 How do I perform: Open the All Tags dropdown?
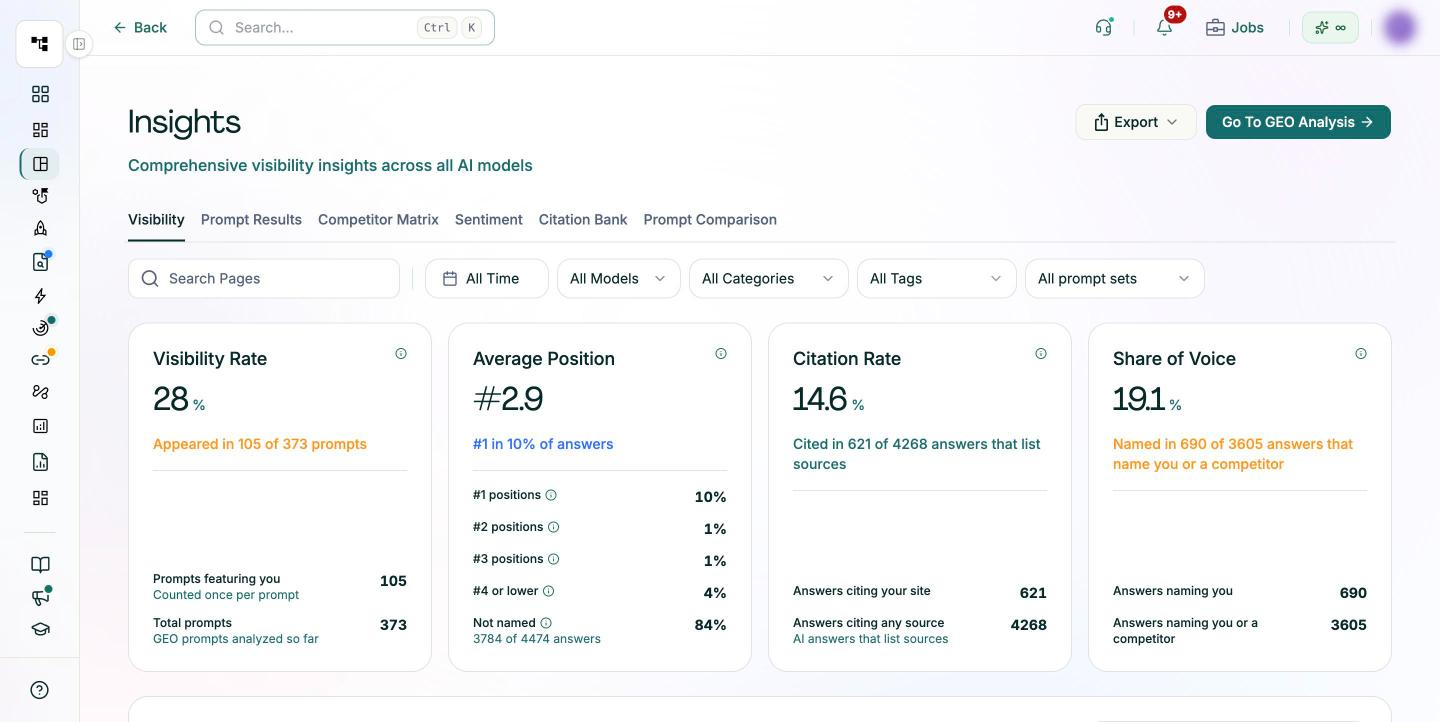point(937,278)
